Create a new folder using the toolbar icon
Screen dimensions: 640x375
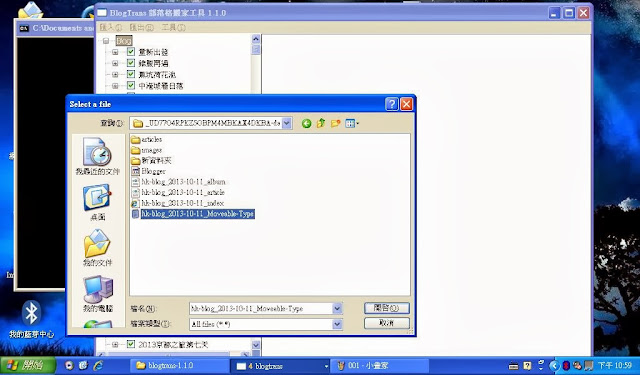(x=336, y=123)
